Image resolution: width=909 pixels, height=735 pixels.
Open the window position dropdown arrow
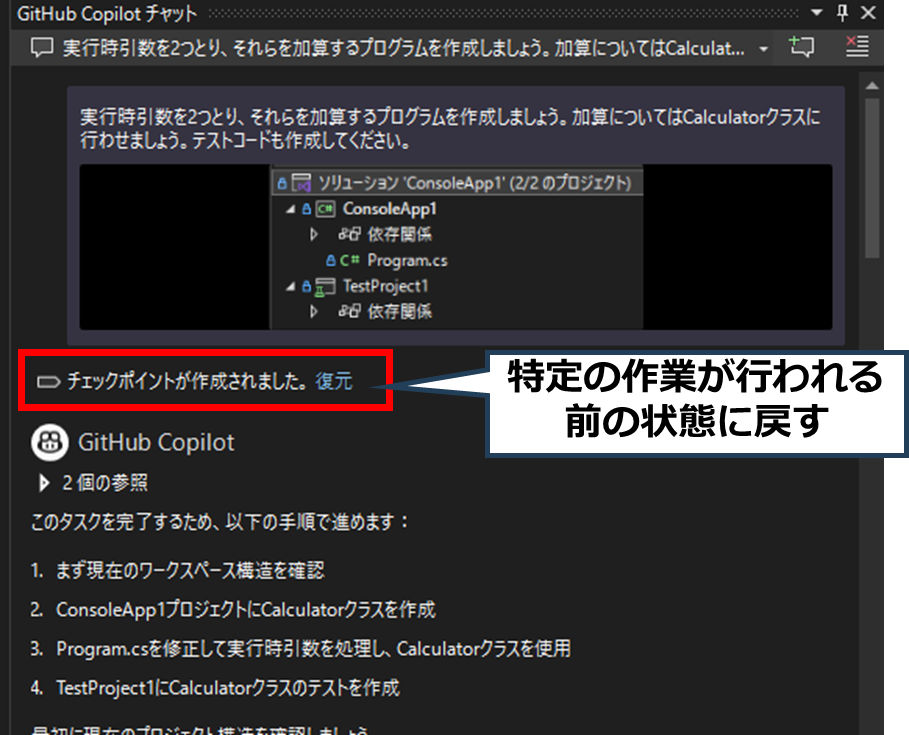(x=816, y=13)
